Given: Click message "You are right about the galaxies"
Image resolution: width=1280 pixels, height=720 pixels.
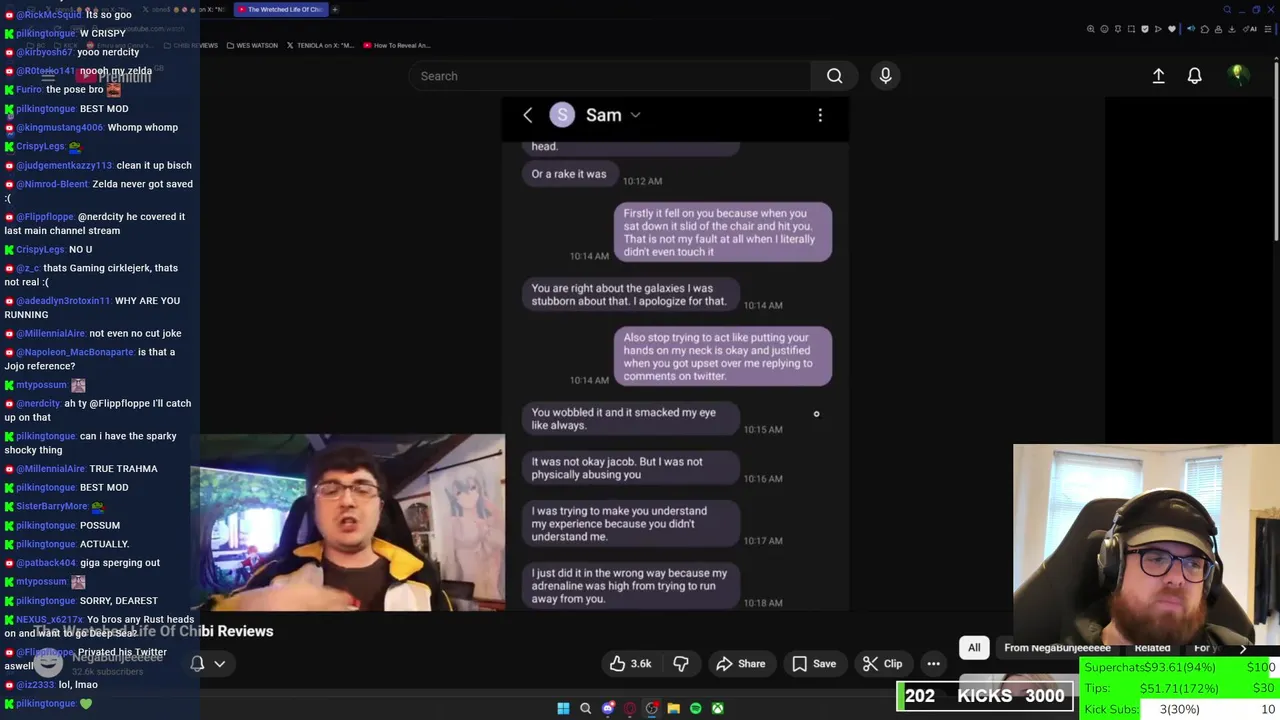Looking at the screenshot, I should [x=631, y=295].
